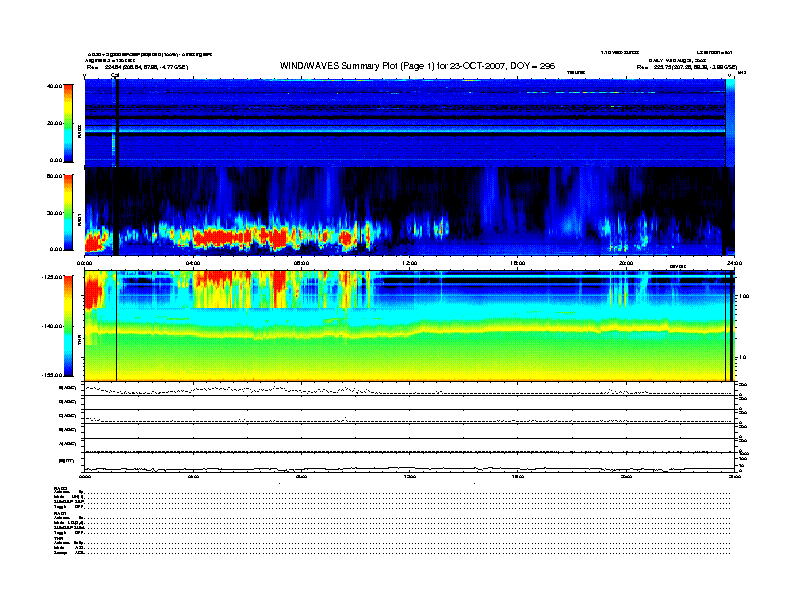
Task: Select the RAD2 color scale bar
Action: pos(68,123)
